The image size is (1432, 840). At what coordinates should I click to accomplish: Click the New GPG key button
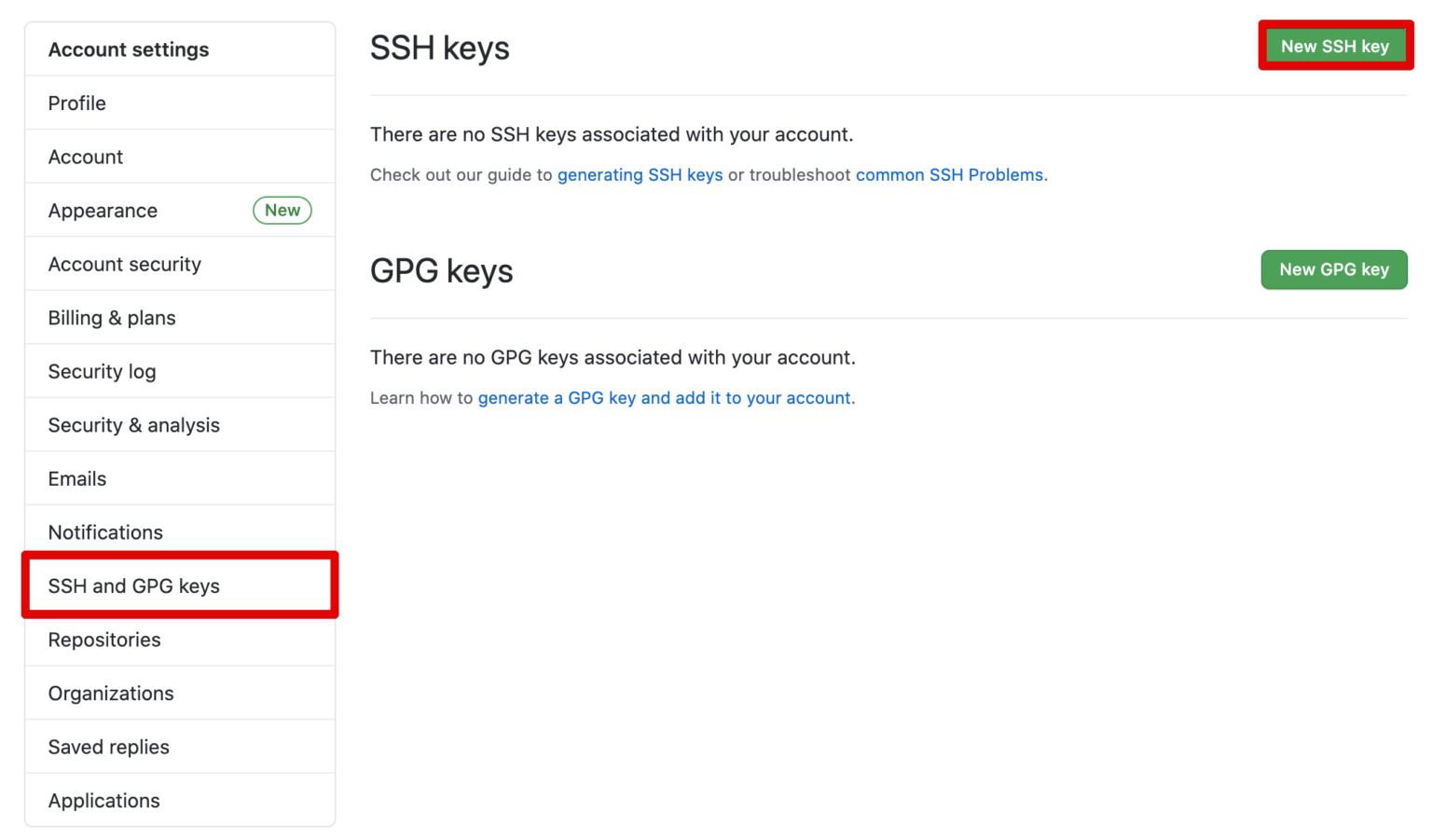click(x=1333, y=269)
